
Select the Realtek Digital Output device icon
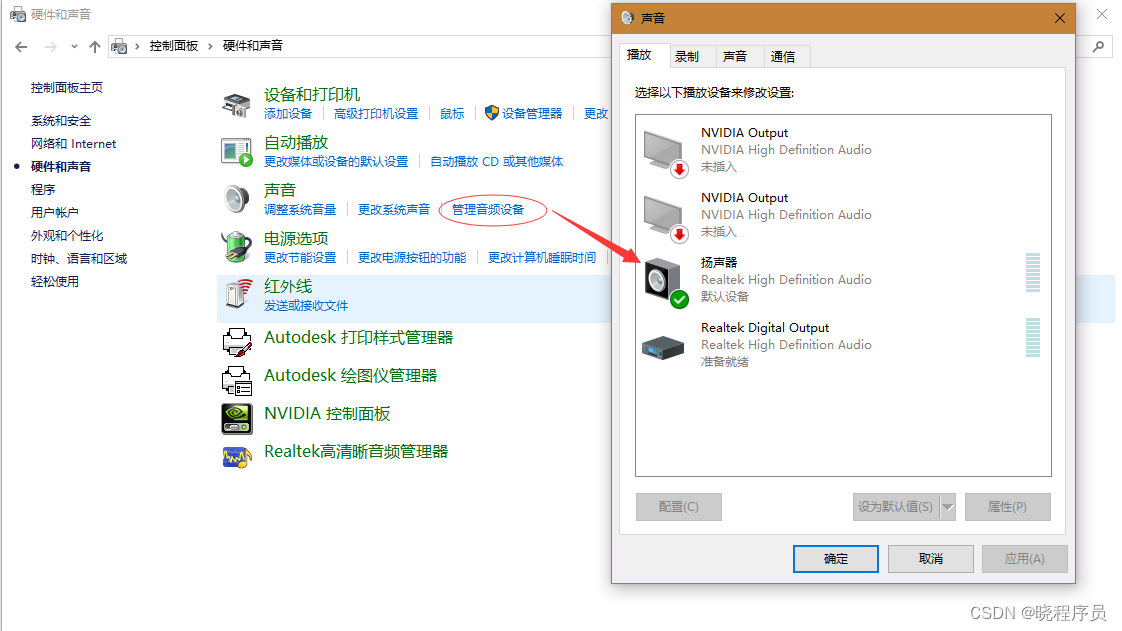tap(663, 348)
